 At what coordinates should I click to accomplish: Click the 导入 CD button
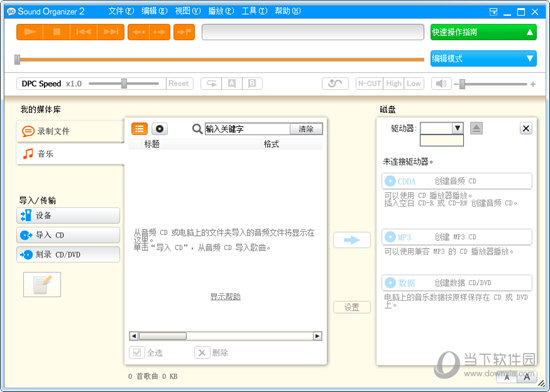pos(68,235)
